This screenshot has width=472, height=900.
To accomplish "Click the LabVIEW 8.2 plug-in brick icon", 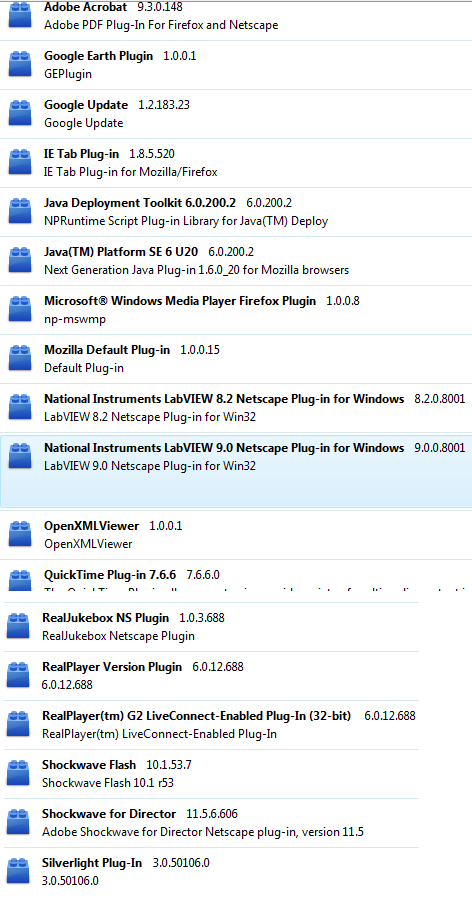I will [x=20, y=407].
